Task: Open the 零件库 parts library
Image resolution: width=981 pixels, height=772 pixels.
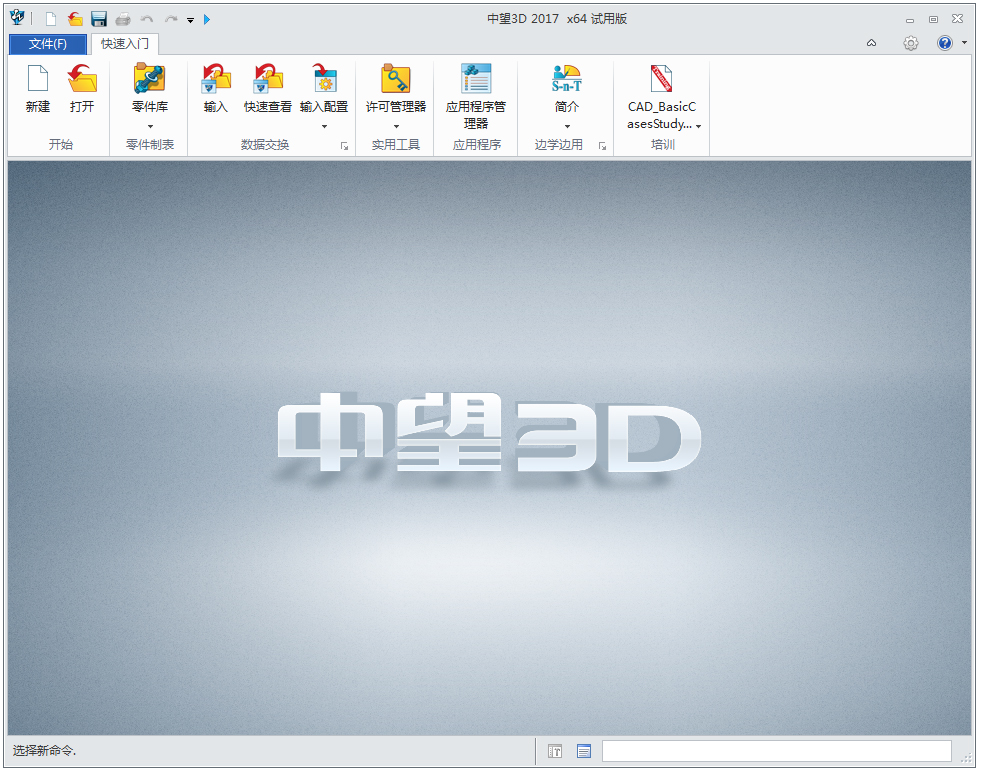Action: click(150, 88)
